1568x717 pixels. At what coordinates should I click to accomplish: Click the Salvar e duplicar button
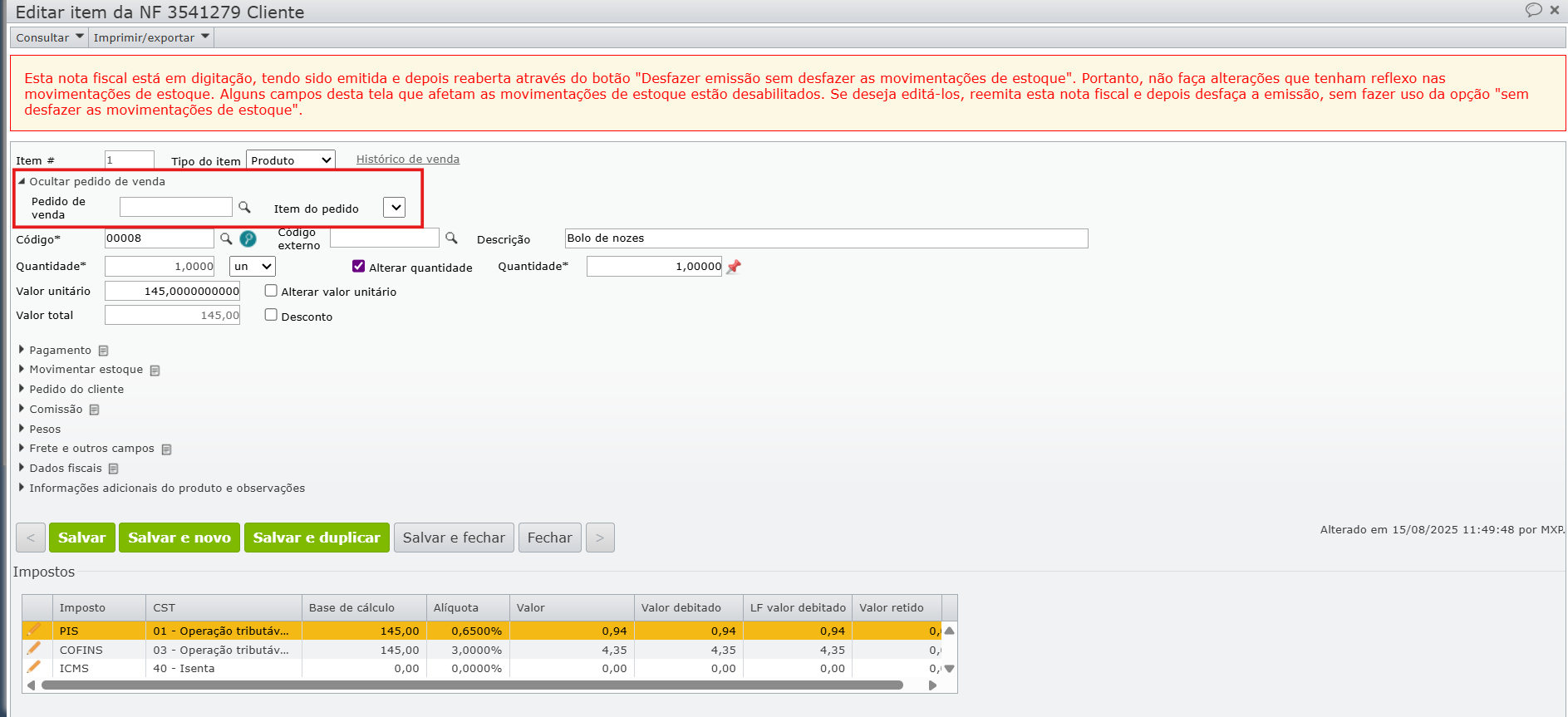click(317, 538)
